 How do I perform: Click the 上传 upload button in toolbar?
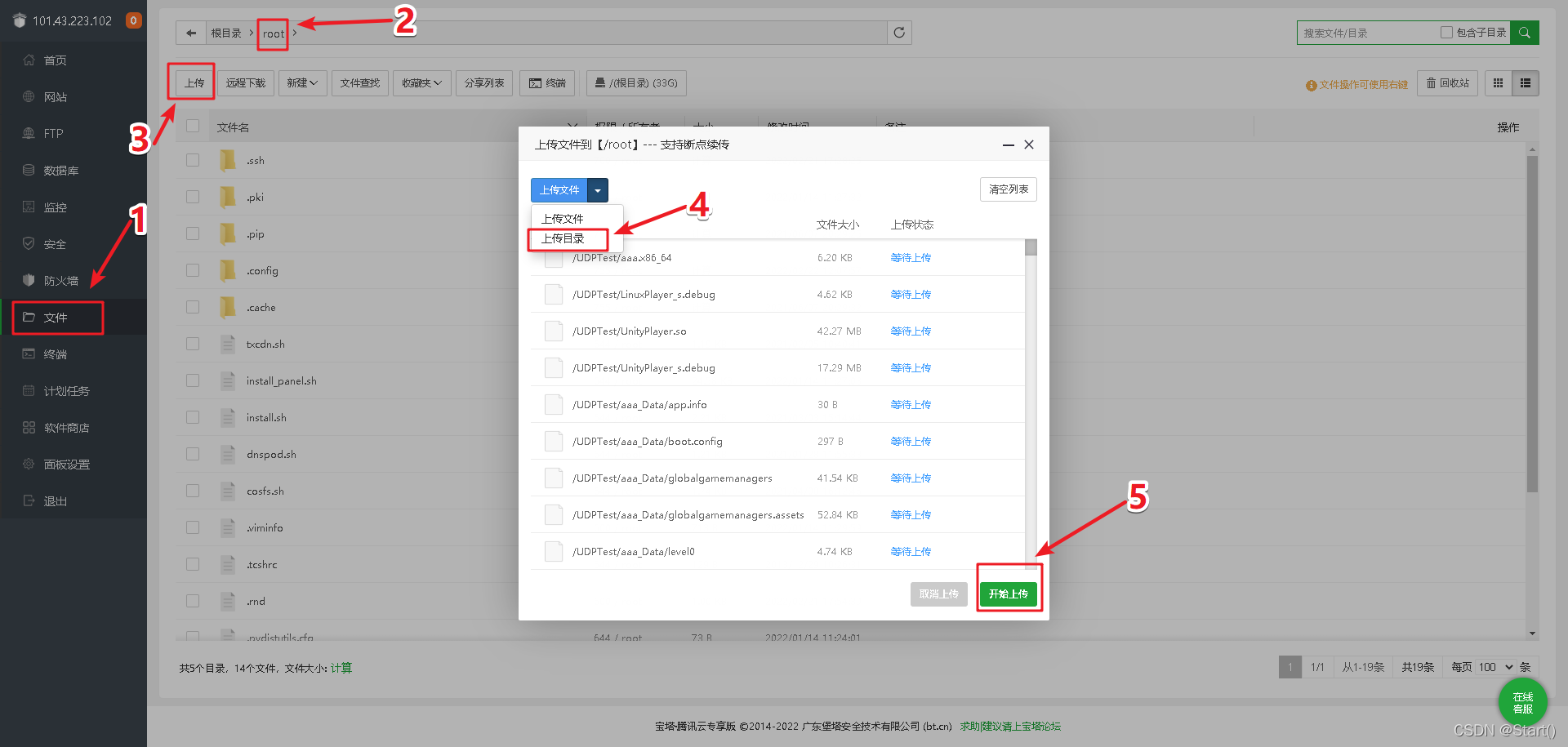pos(194,83)
